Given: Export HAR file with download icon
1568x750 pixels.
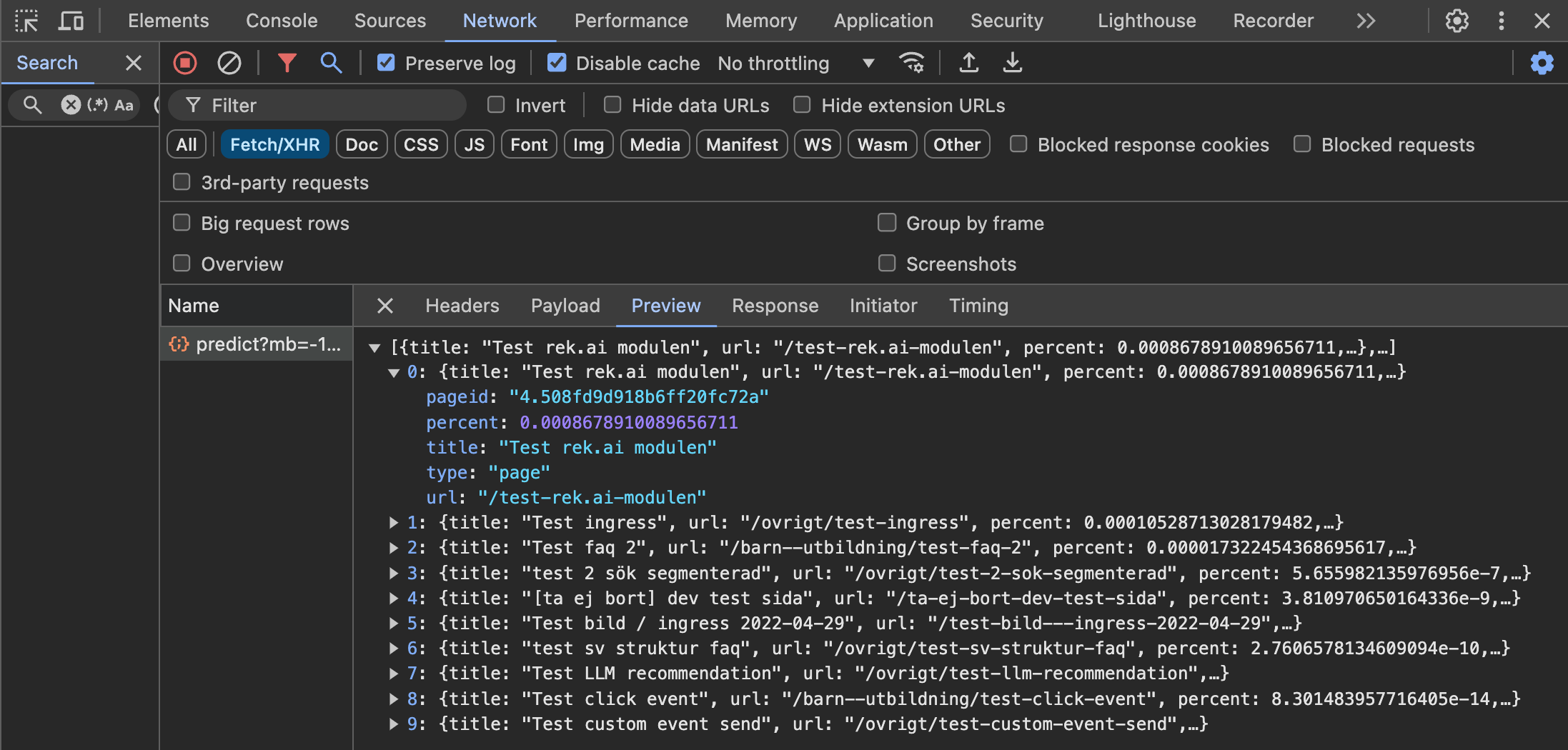Looking at the screenshot, I should click(1012, 63).
